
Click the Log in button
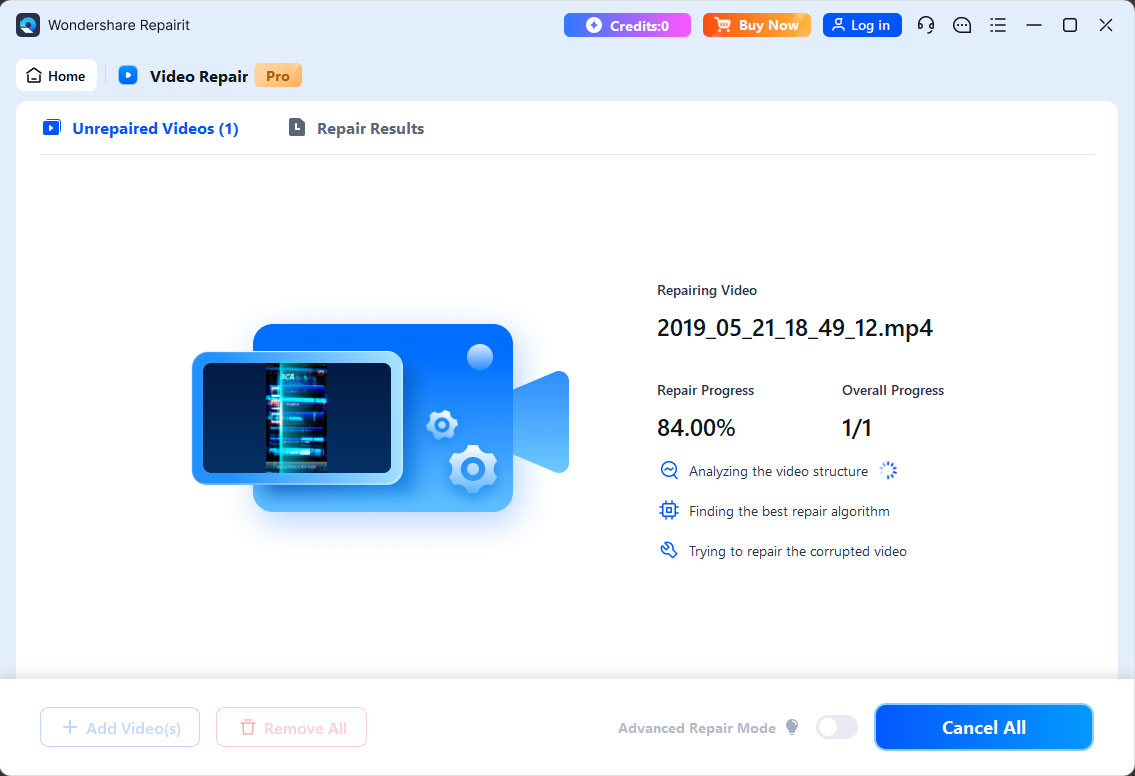pos(862,24)
